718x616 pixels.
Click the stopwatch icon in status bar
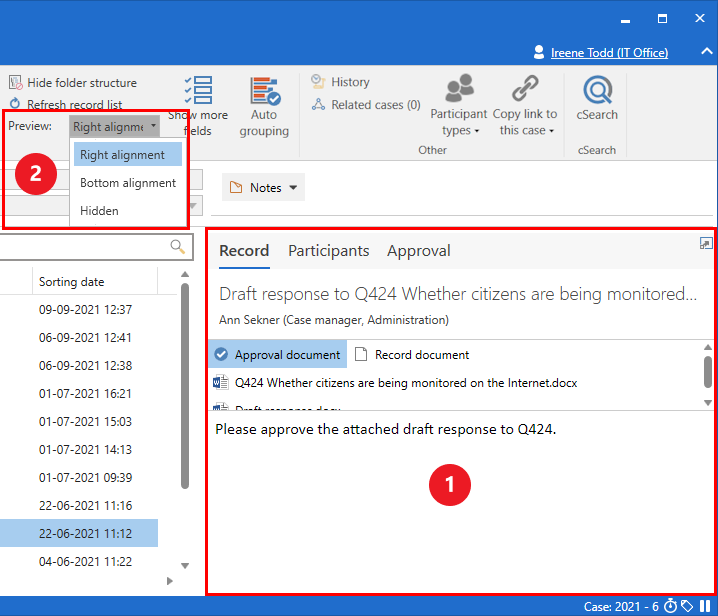click(670, 606)
